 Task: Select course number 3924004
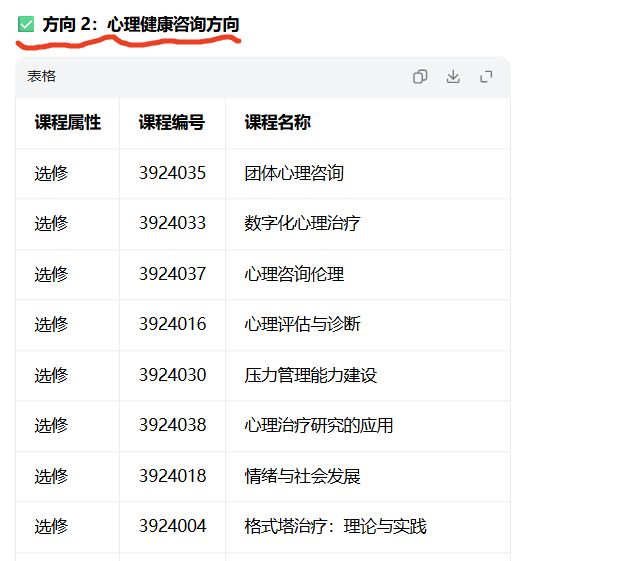172,526
